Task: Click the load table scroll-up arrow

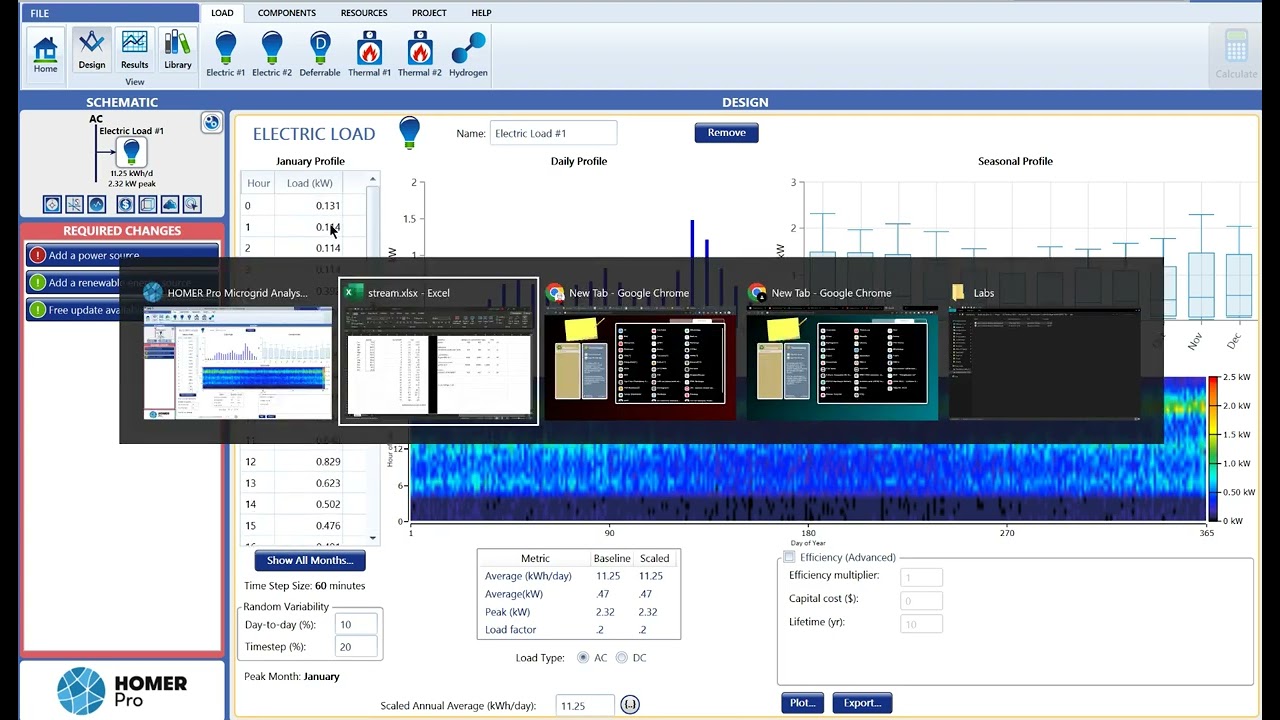Action: point(373,180)
